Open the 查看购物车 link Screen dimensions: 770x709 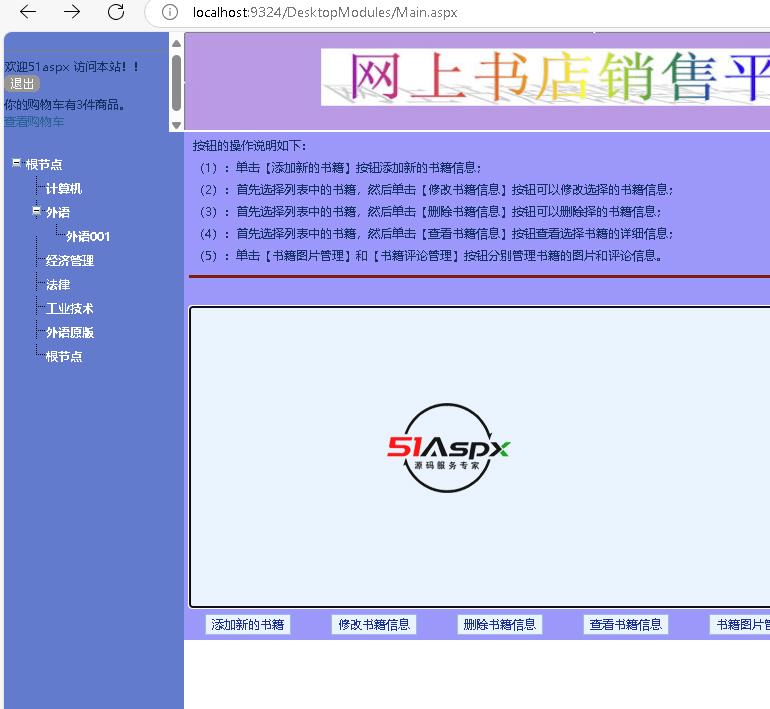[34, 122]
